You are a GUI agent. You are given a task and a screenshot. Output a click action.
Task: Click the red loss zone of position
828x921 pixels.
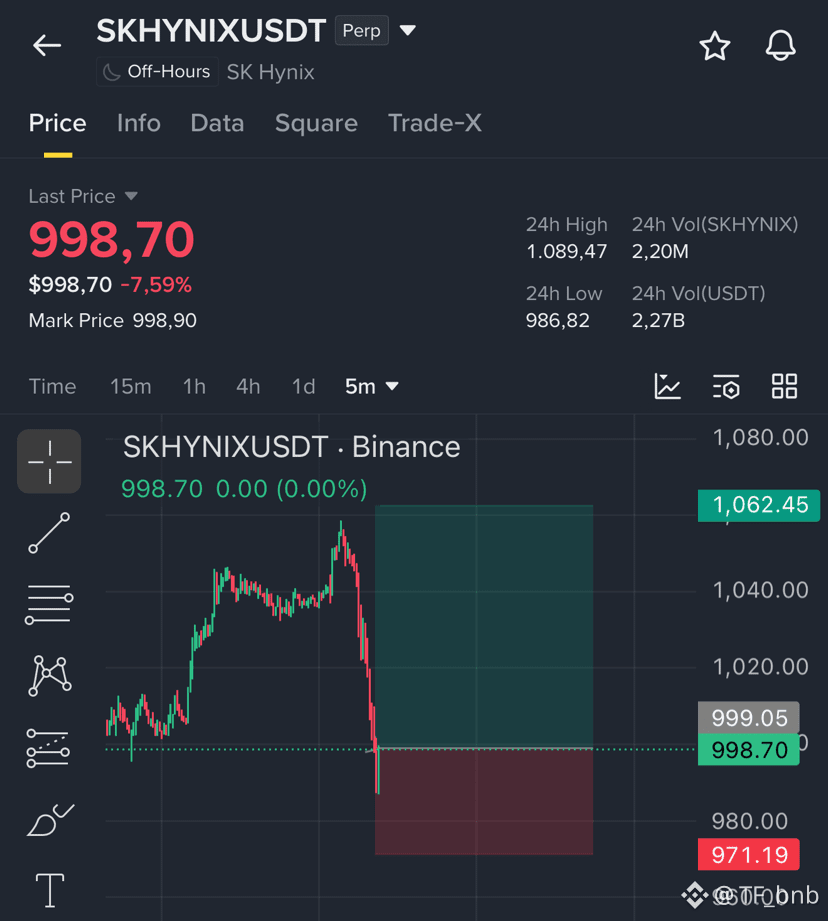(484, 802)
